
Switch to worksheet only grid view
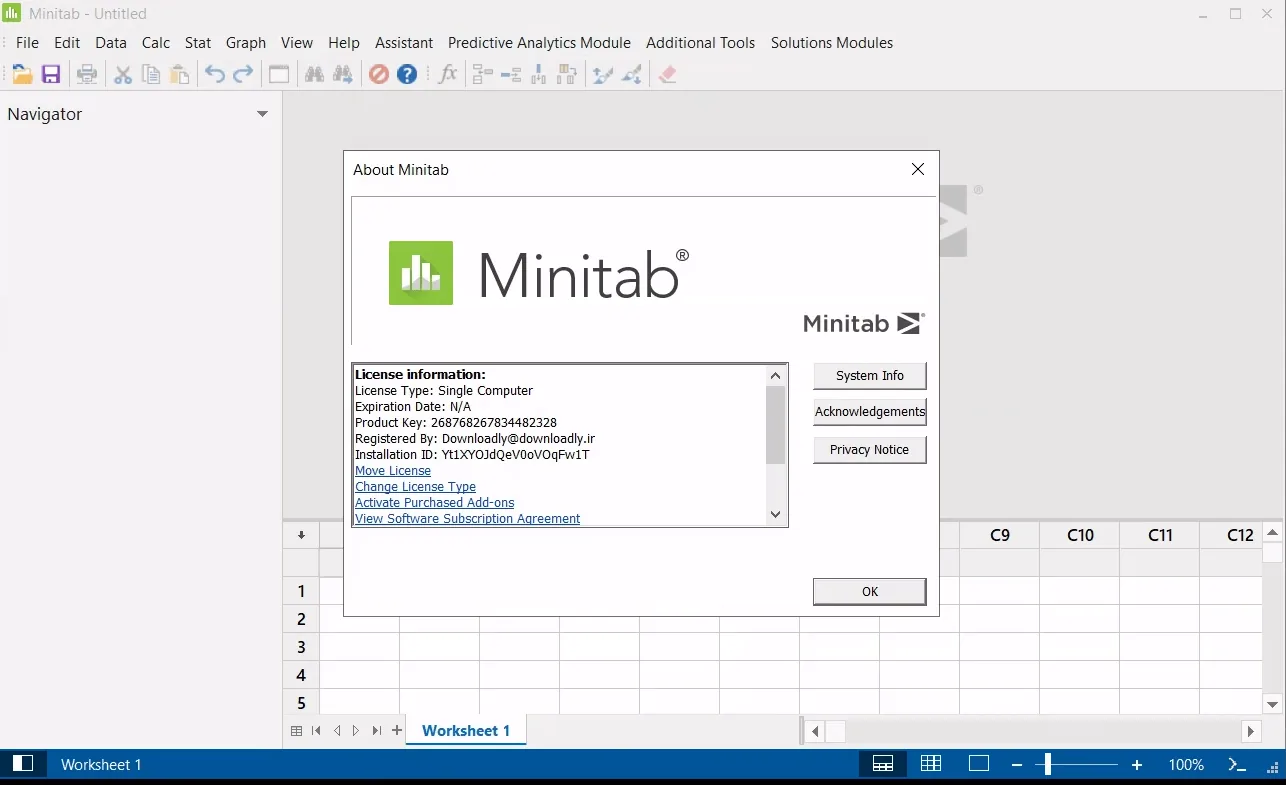point(931,764)
